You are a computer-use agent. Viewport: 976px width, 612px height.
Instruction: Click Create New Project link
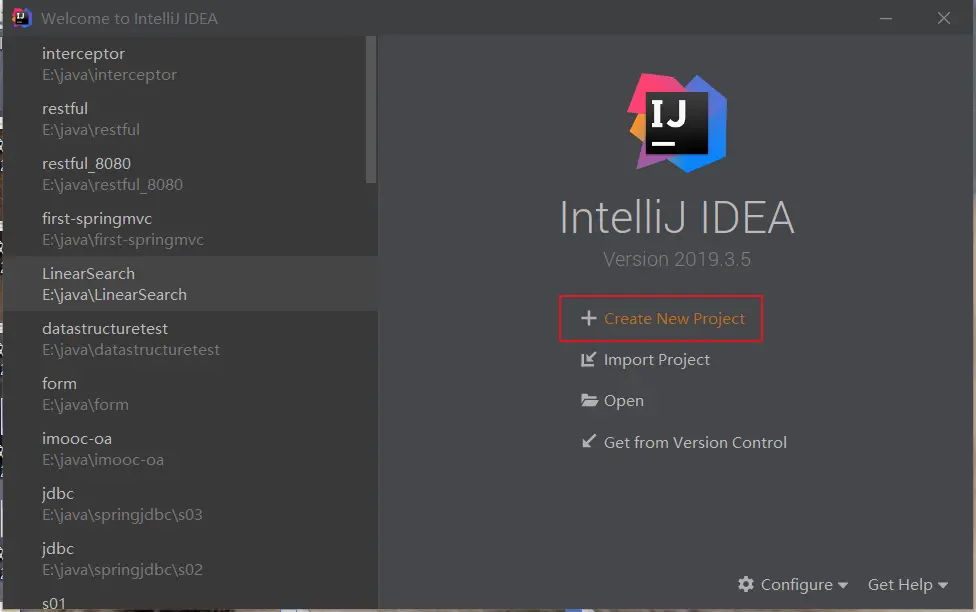coord(674,319)
